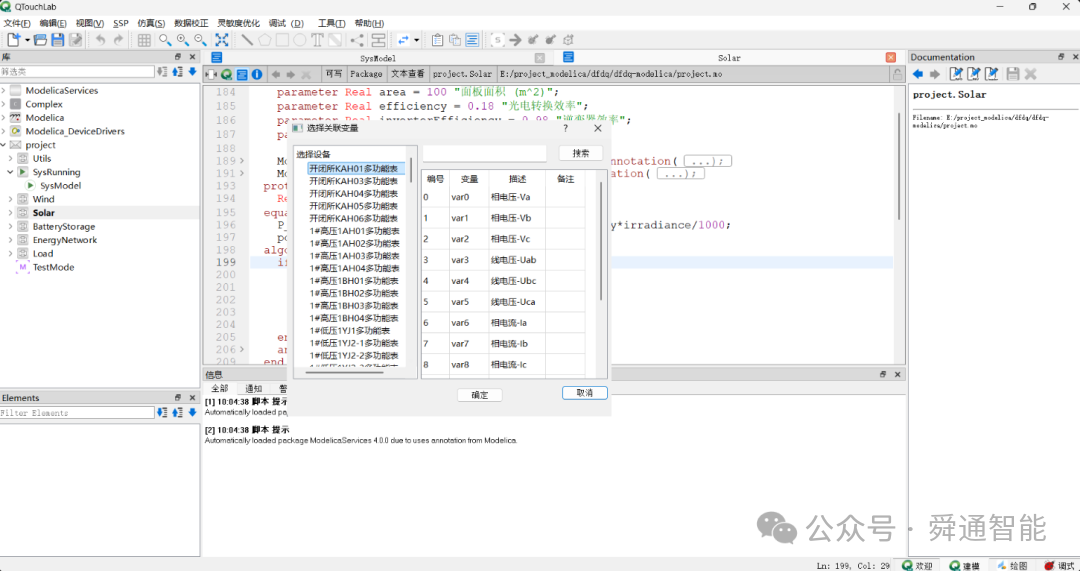Image resolution: width=1080 pixels, height=571 pixels.
Task: Switch to 建模 mode at bottom
Action: coord(964,565)
